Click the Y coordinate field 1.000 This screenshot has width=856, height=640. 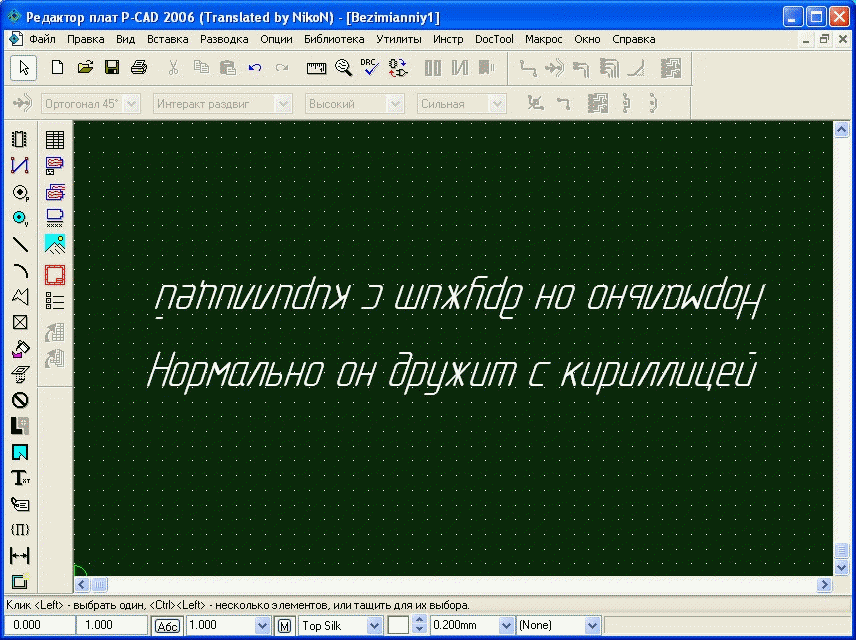click(x=112, y=625)
